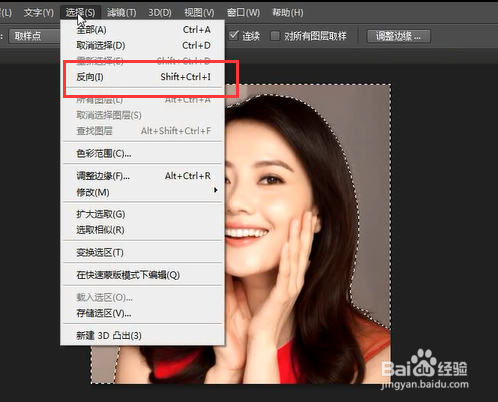Open the 窗口(W) menu
Viewport: 498px width, 402px height.
[243, 13]
